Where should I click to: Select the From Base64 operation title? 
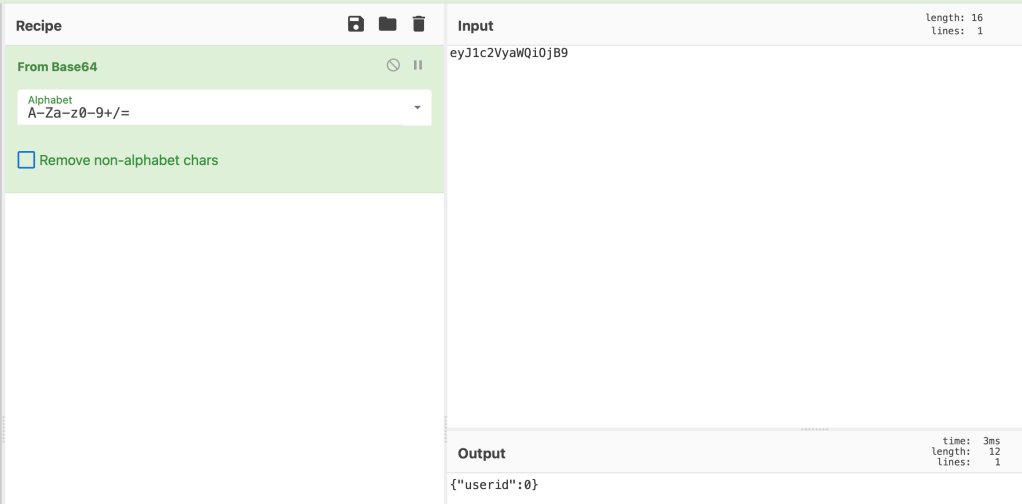coord(57,66)
